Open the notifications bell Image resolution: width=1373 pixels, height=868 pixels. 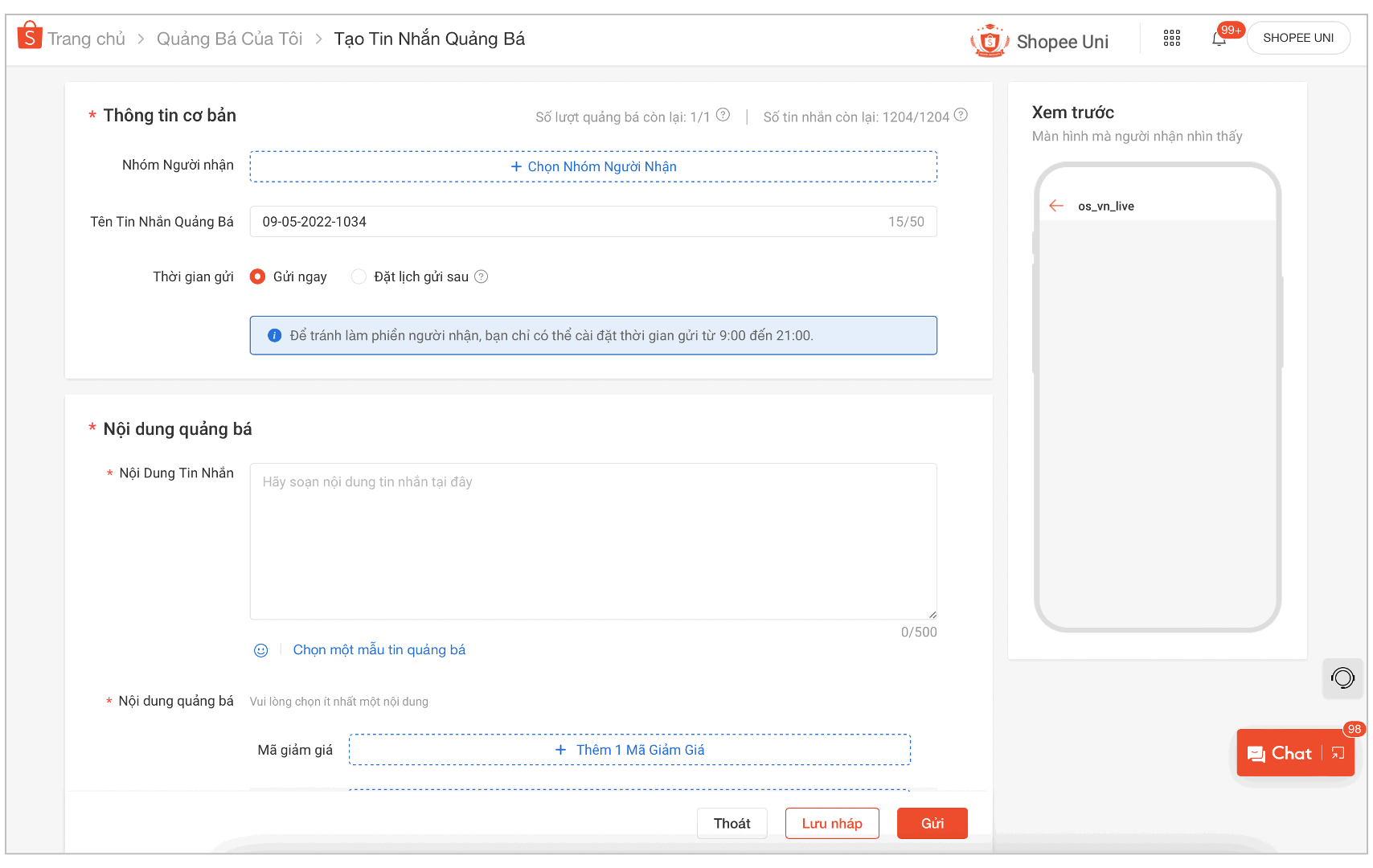coord(1219,39)
